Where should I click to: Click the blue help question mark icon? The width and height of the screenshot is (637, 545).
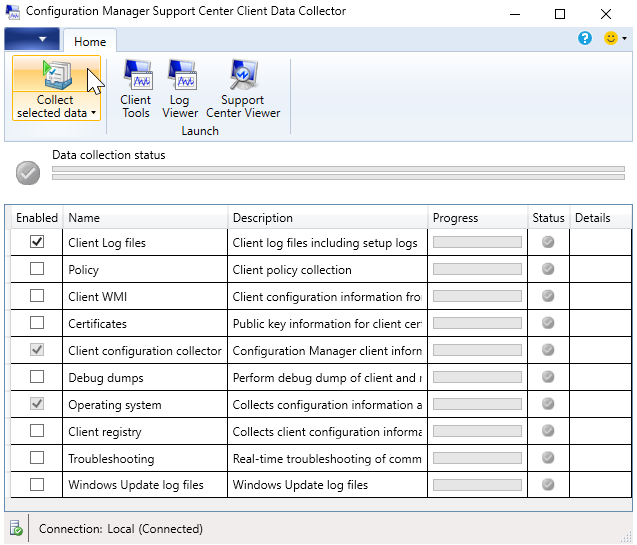pyautogui.click(x=585, y=39)
